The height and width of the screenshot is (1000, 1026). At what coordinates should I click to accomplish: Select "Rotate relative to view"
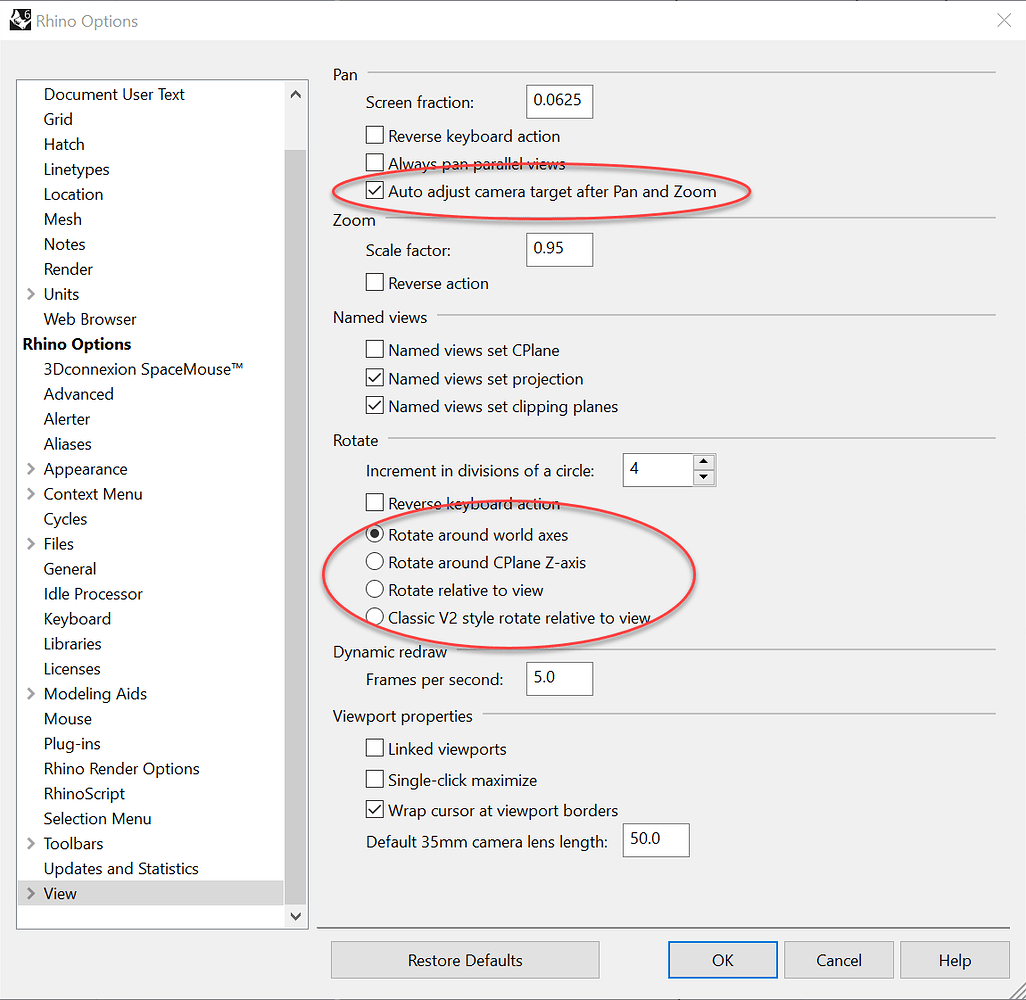point(375,590)
